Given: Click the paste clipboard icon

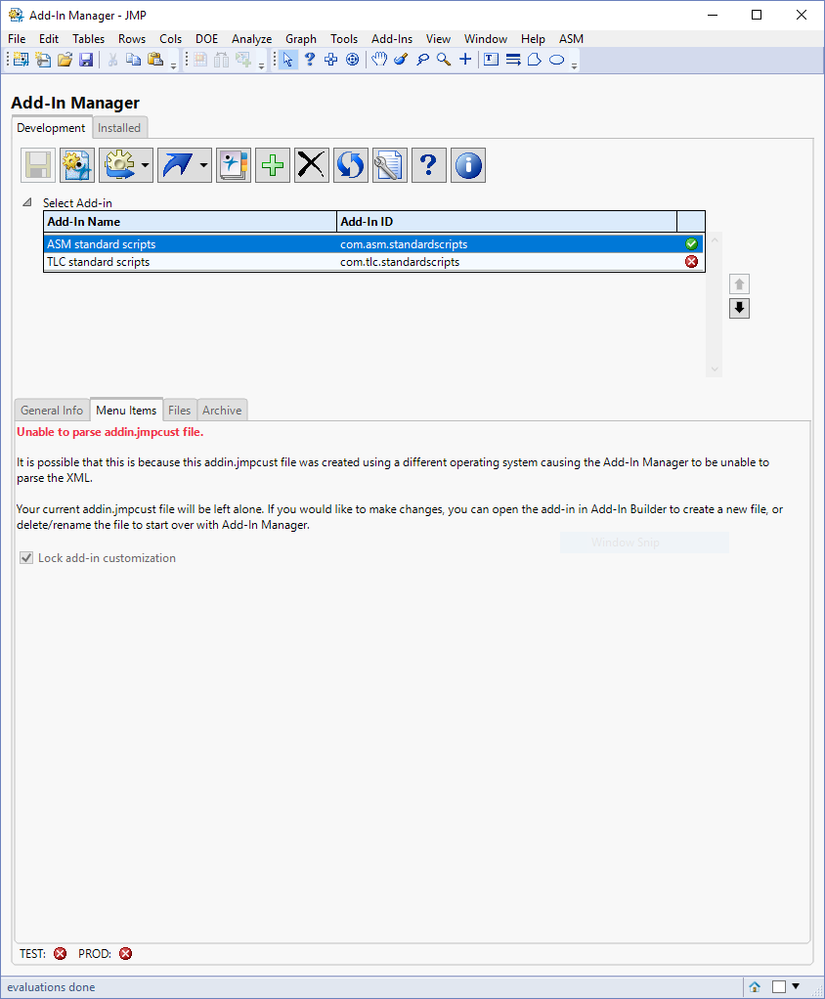Looking at the screenshot, I should 155,60.
